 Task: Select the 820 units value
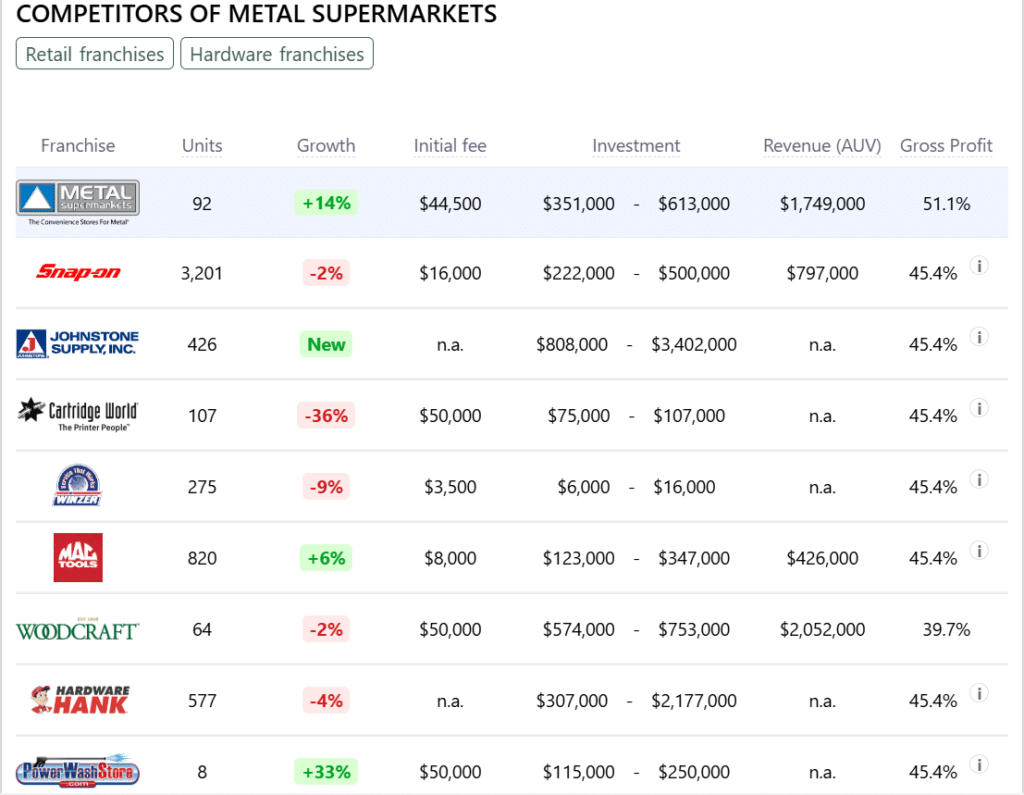click(x=202, y=559)
